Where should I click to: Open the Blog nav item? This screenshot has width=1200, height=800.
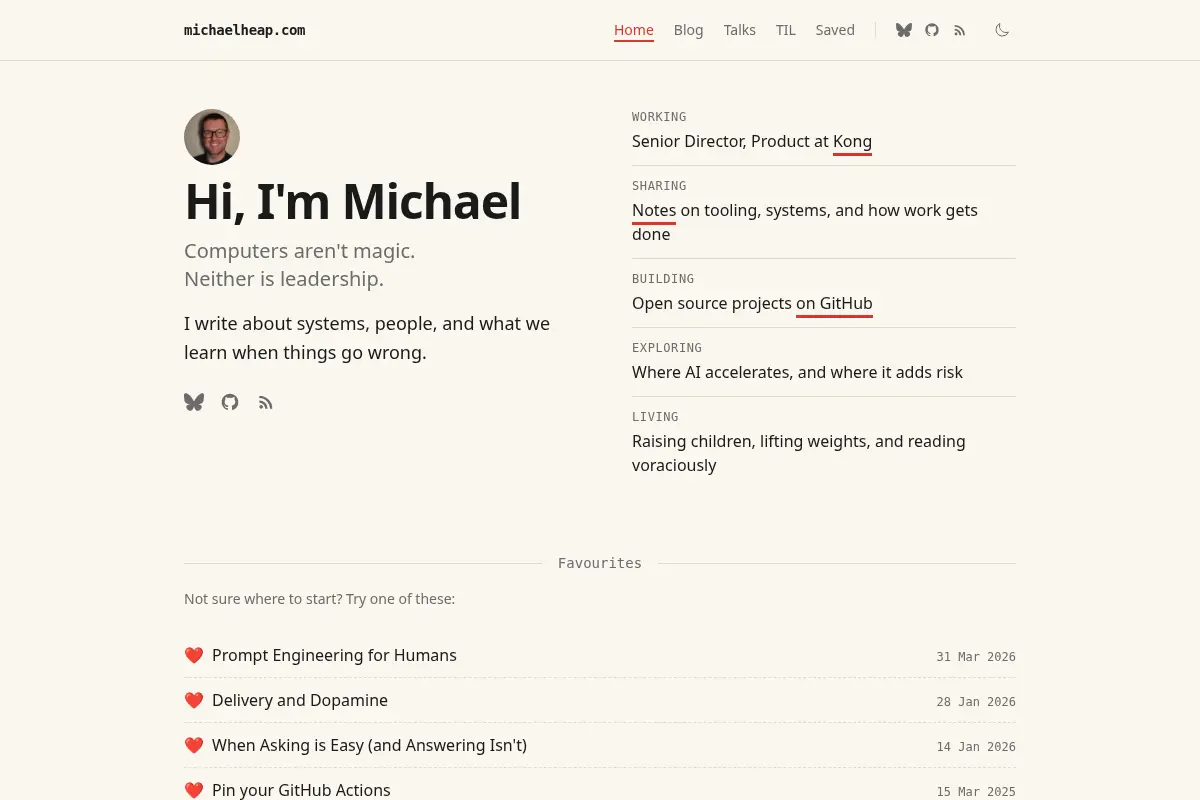[x=688, y=30]
